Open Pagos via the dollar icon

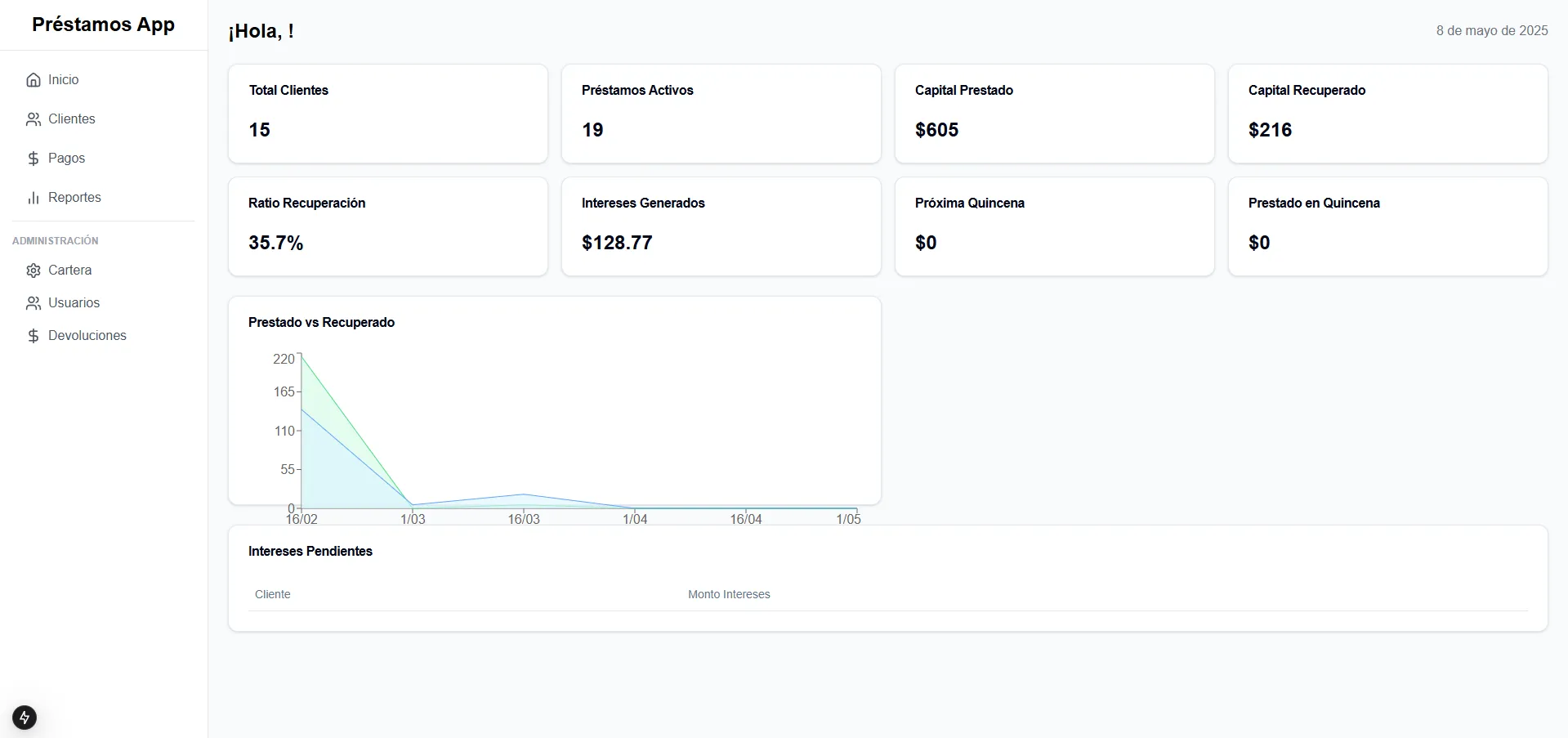33,158
